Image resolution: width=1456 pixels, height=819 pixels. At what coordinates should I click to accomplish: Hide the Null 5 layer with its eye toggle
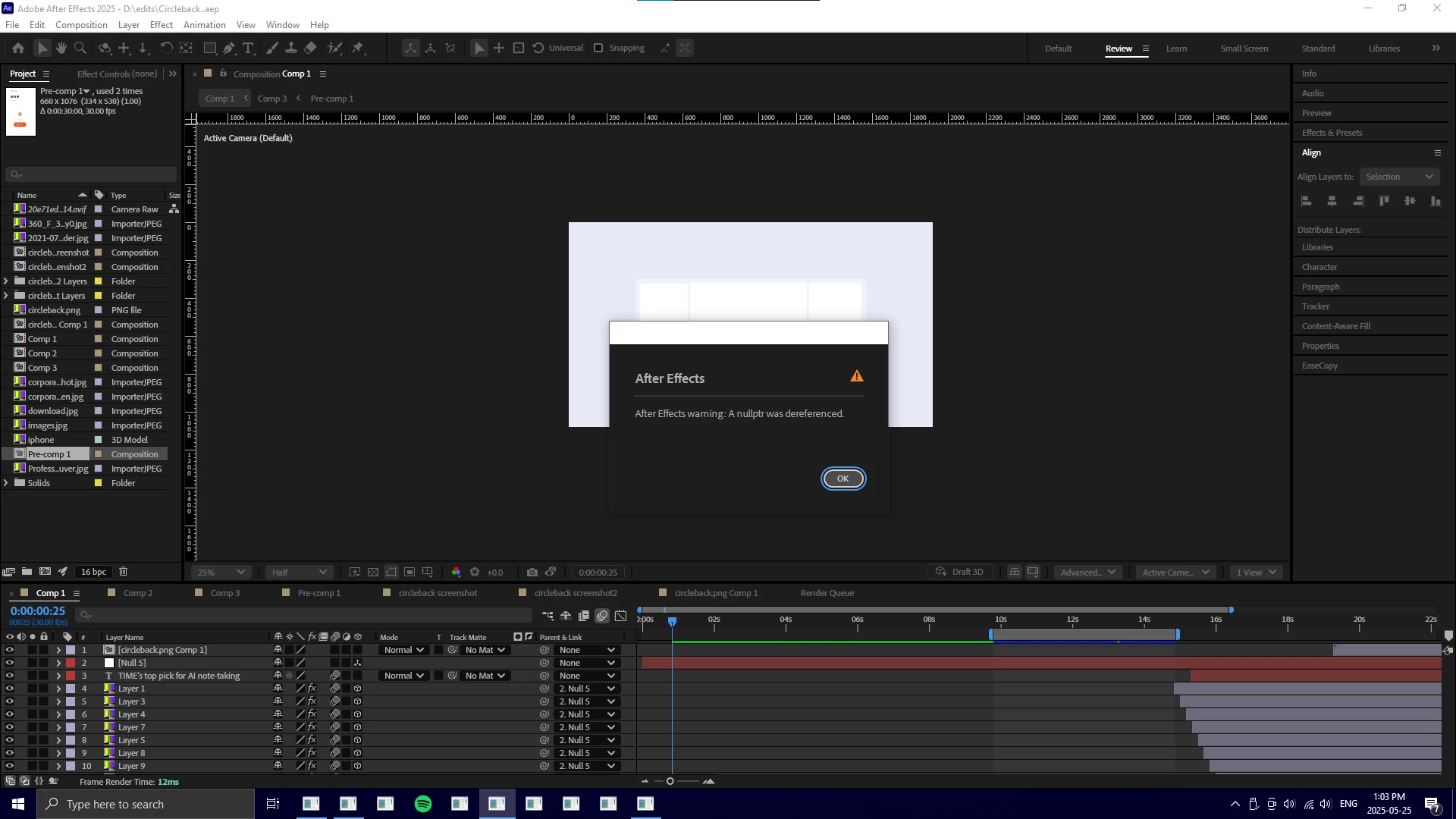pyautogui.click(x=10, y=663)
